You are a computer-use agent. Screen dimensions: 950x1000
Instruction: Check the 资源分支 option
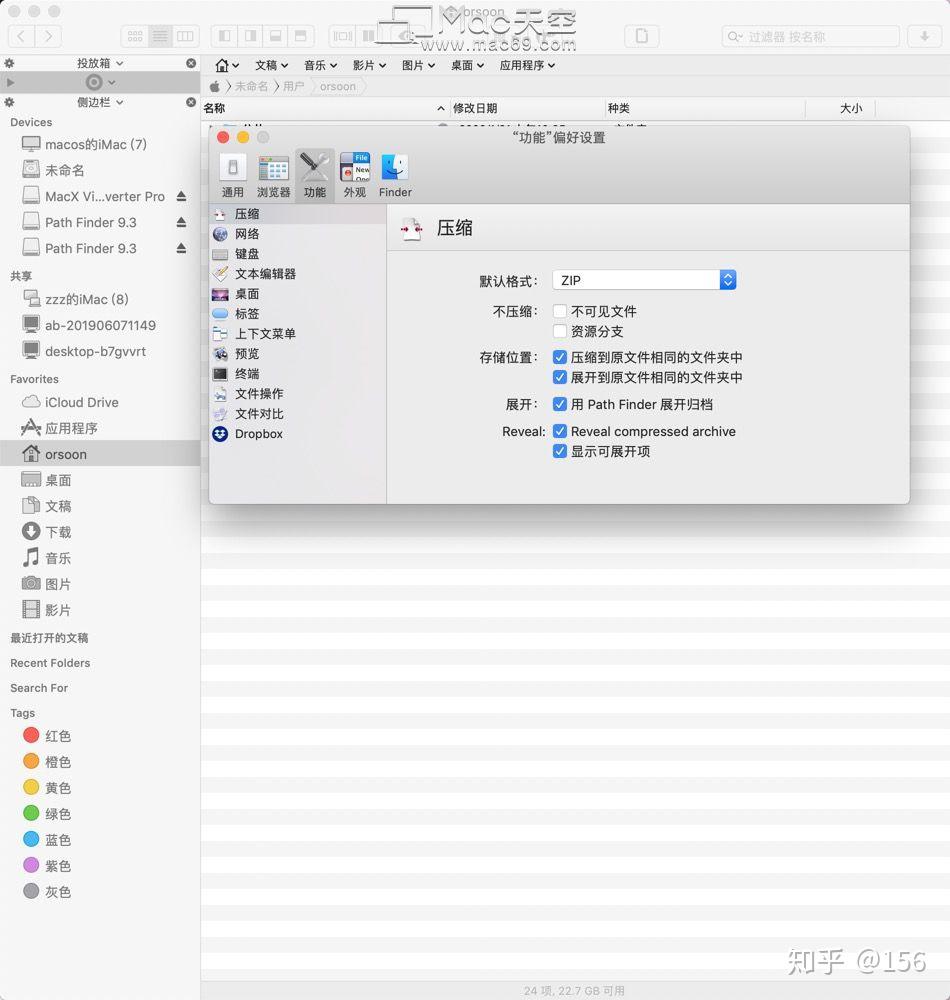pos(560,331)
